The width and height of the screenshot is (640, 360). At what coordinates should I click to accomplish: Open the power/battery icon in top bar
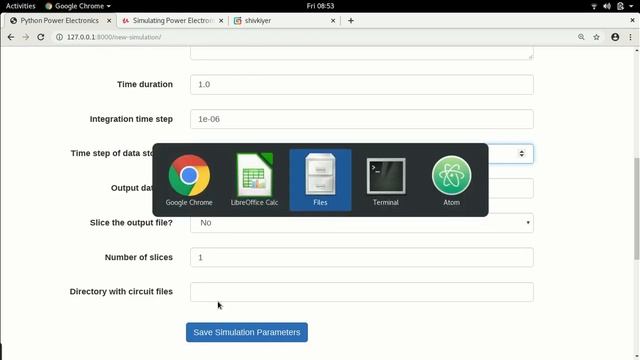620,6
